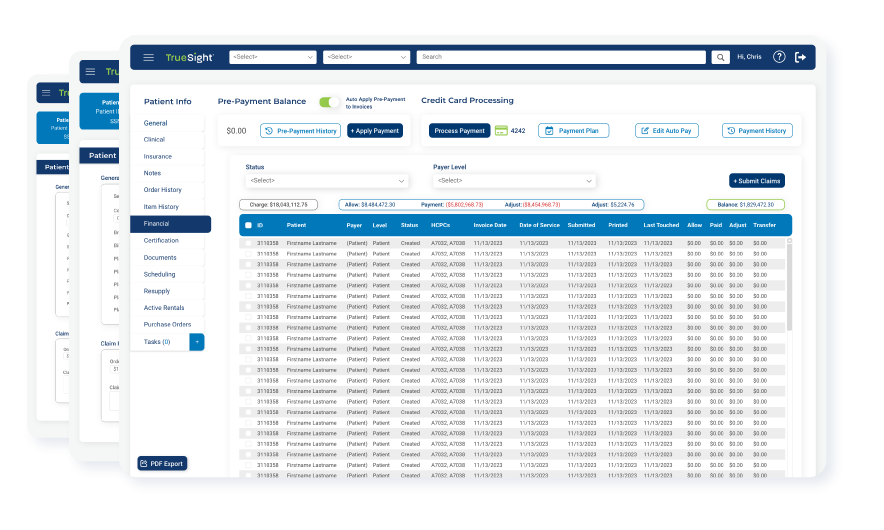Click the Submit Claims button
The height and width of the screenshot is (530, 884).
coord(757,181)
